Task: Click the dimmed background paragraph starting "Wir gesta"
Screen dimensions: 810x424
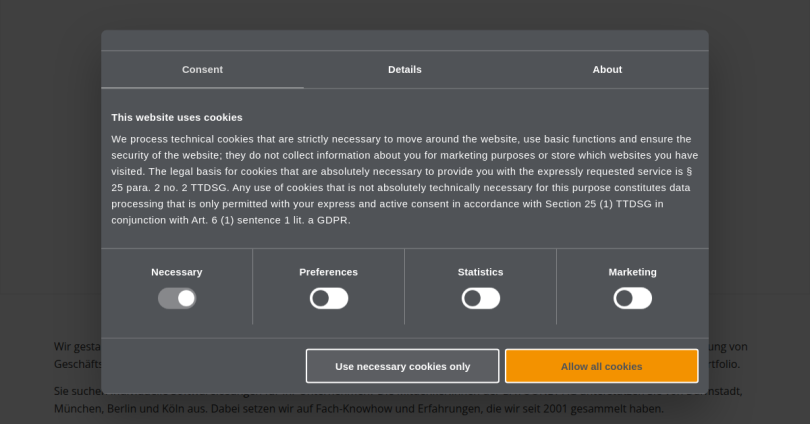Action: click(76, 347)
